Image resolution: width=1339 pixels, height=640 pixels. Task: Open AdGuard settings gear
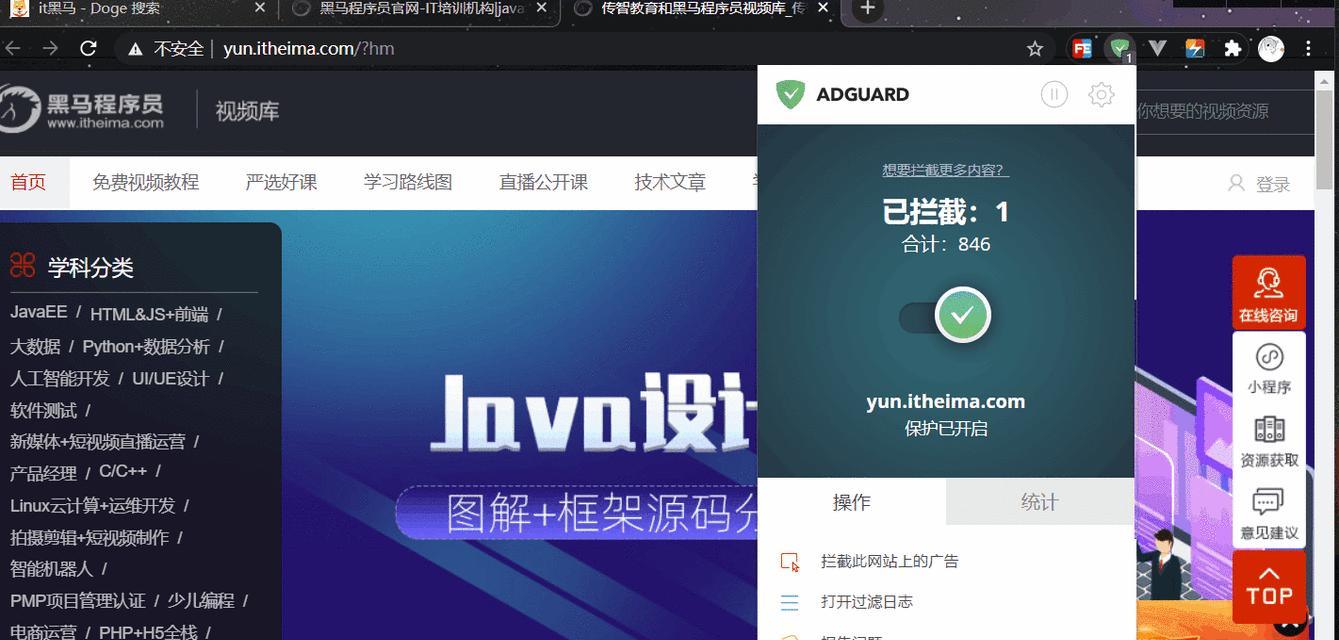[1101, 95]
